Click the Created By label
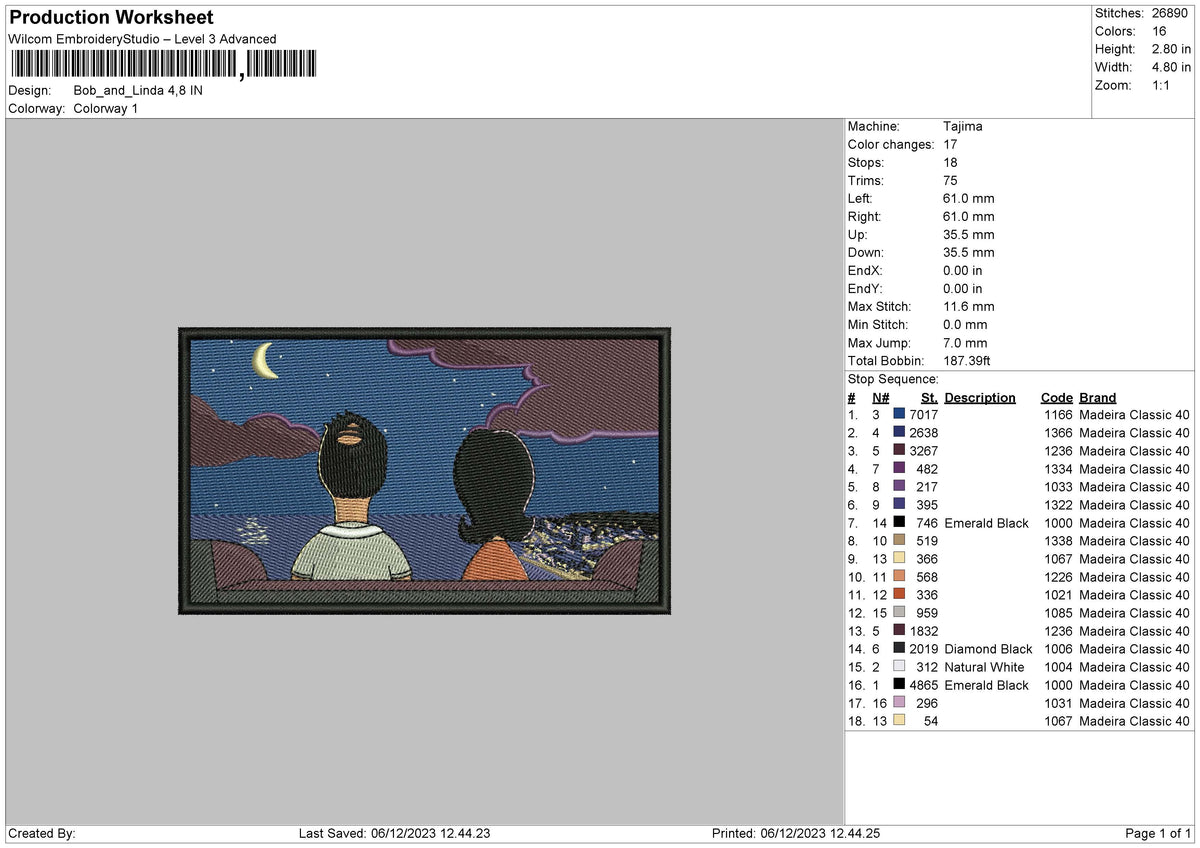Screen dimensions: 1200x848 point(41,833)
